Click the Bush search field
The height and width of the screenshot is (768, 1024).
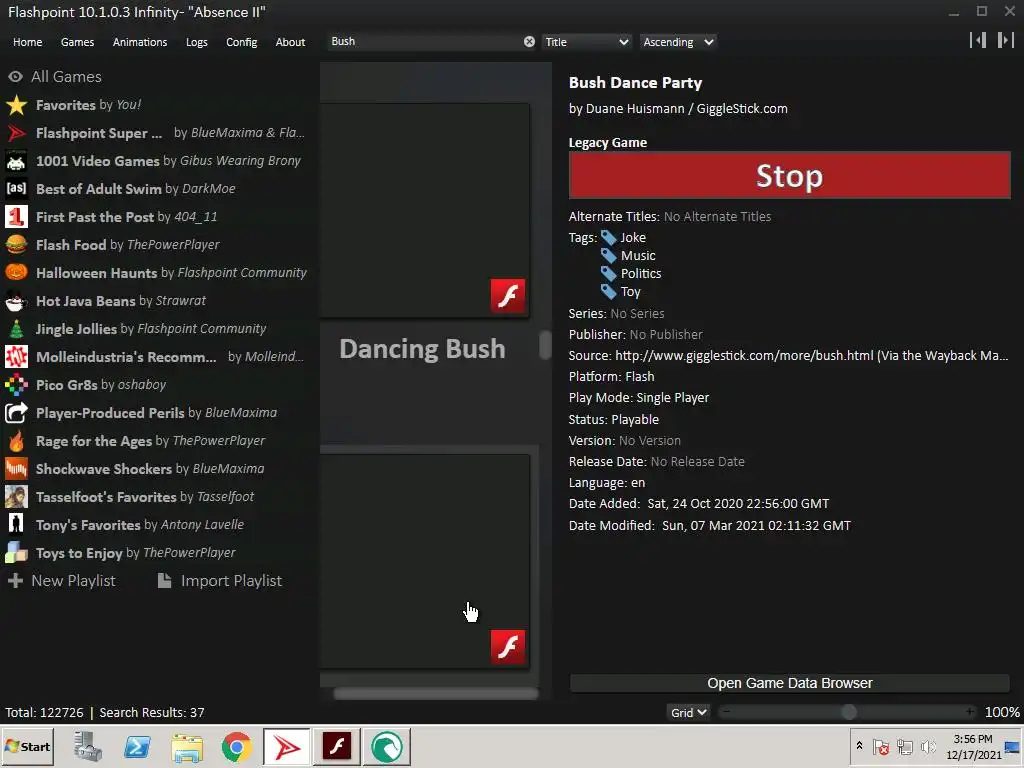pos(424,42)
